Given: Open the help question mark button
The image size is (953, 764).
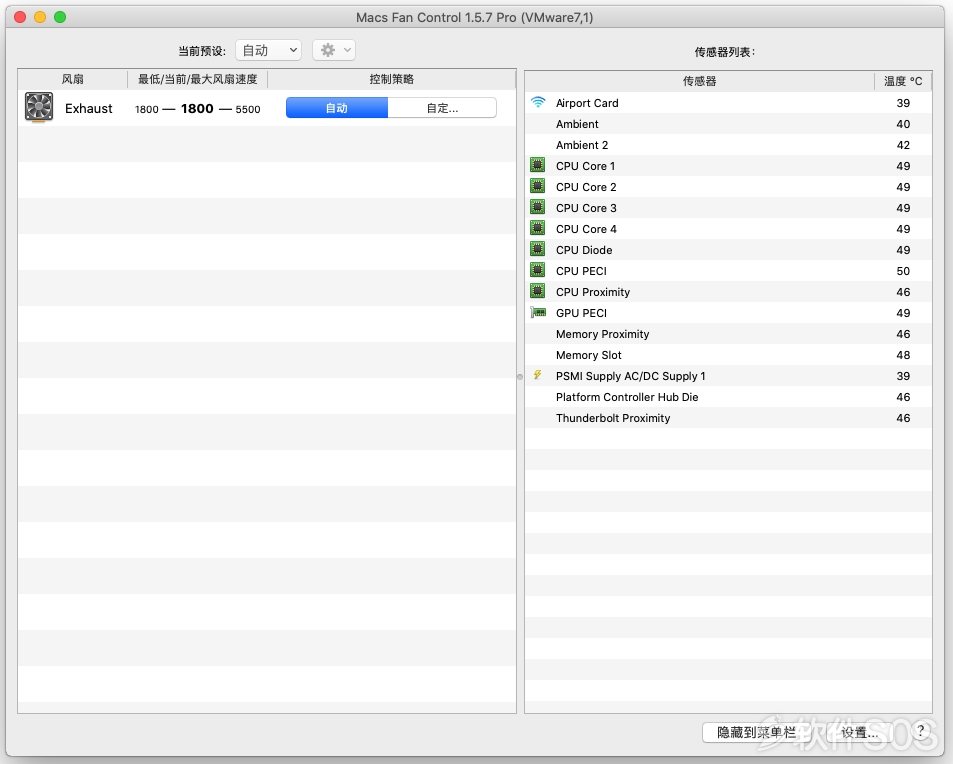Looking at the screenshot, I should (920, 731).
